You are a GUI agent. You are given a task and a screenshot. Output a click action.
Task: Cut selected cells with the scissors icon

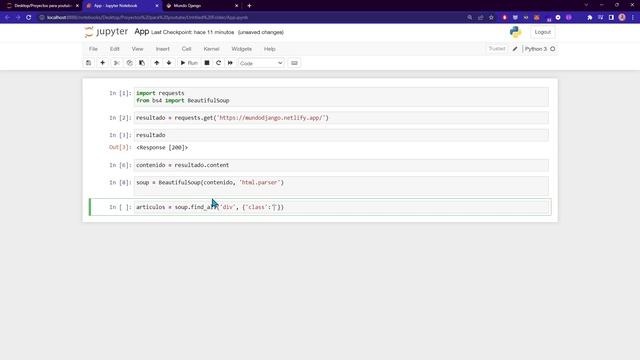tap(116, 63)
